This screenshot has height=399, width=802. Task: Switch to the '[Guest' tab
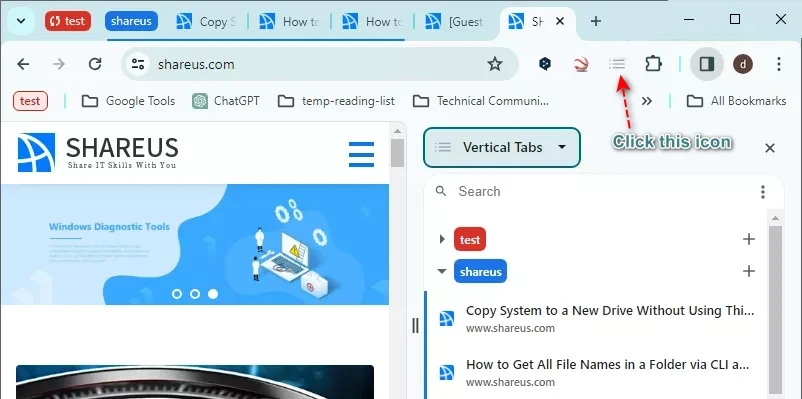point(455,21)
